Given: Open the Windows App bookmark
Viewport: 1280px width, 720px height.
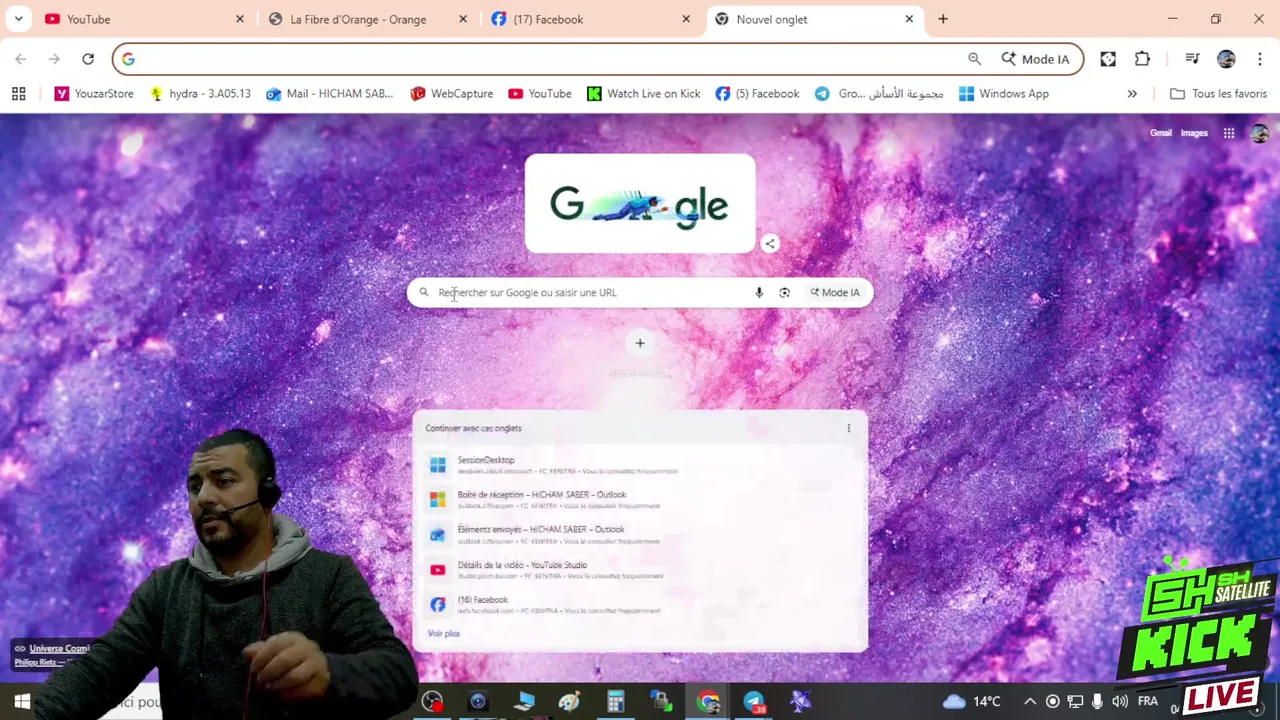Looking at the screenshot, I should pos(1004,94).
